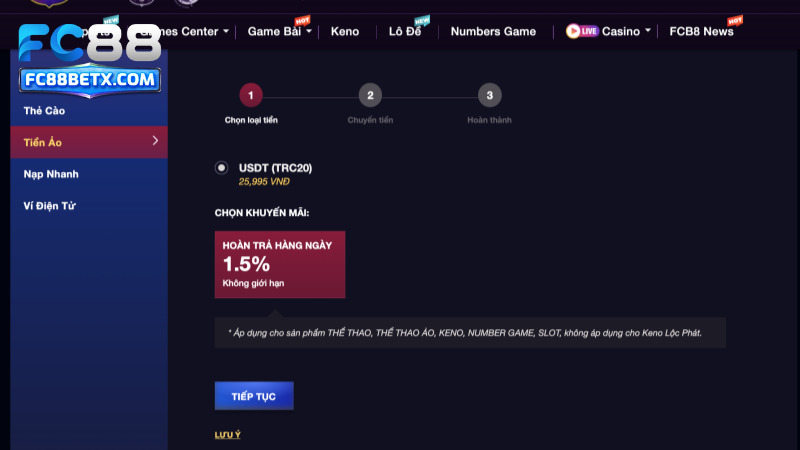Click the FC88 logo

[x=90, y=42]
